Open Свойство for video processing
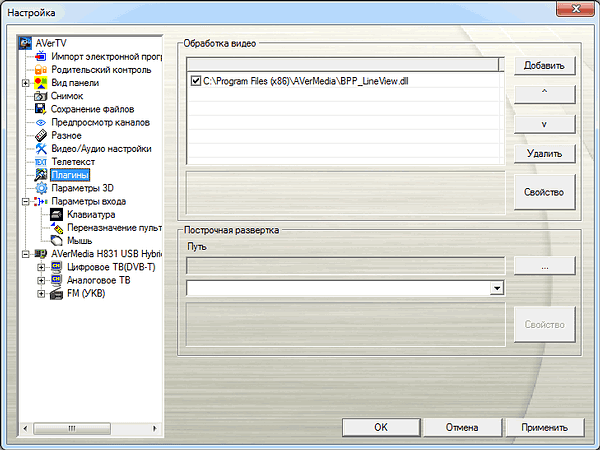600x450 pixels. click(545, 192)
